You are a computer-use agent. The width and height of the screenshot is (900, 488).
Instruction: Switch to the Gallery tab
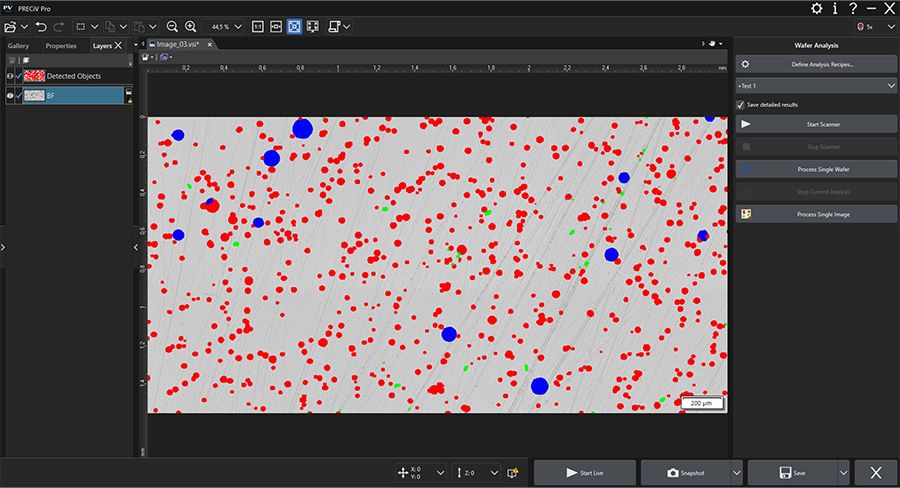[x=19, y=46]
